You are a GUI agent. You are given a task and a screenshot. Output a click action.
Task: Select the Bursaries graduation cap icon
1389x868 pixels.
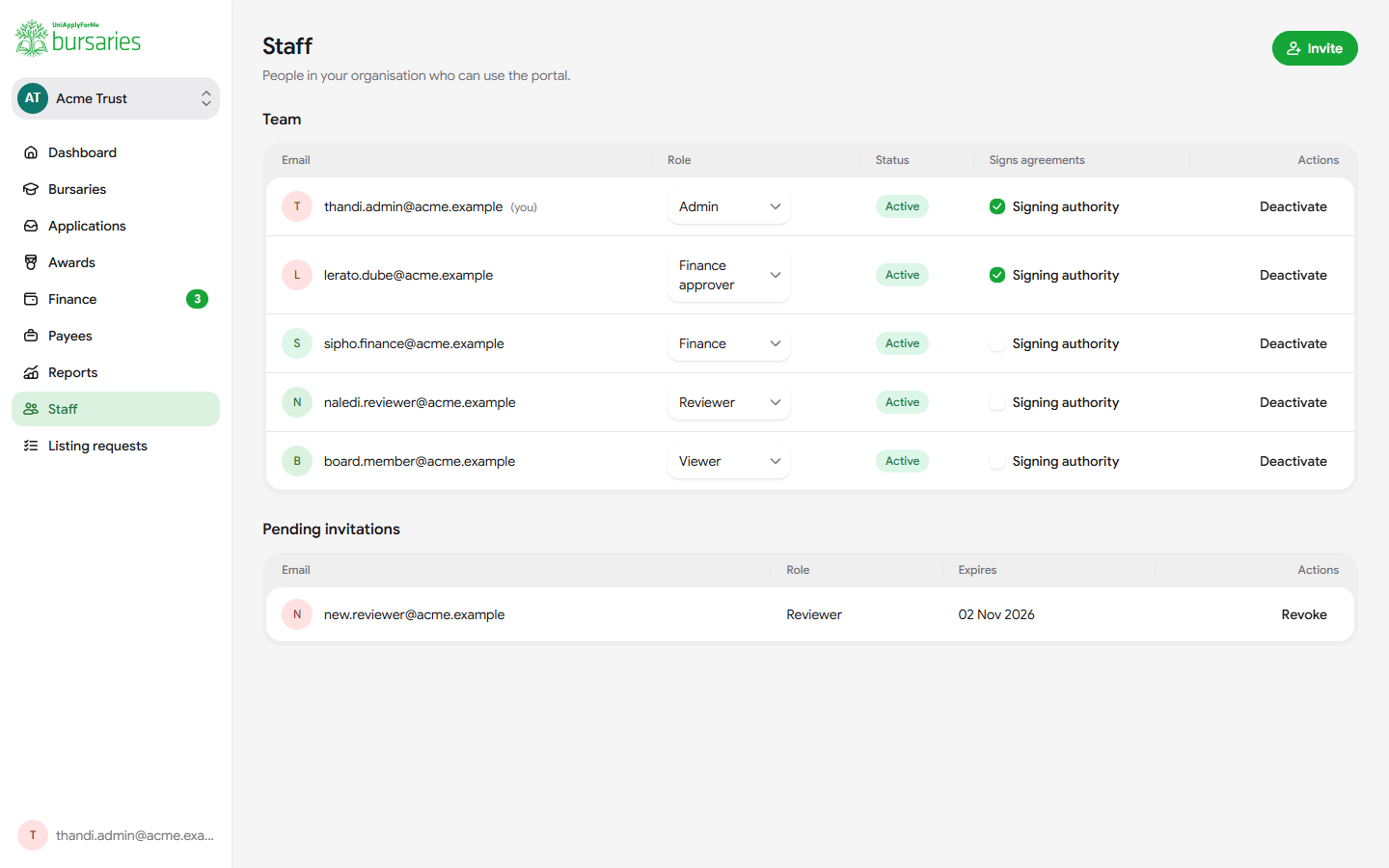[x=31, y=189]
